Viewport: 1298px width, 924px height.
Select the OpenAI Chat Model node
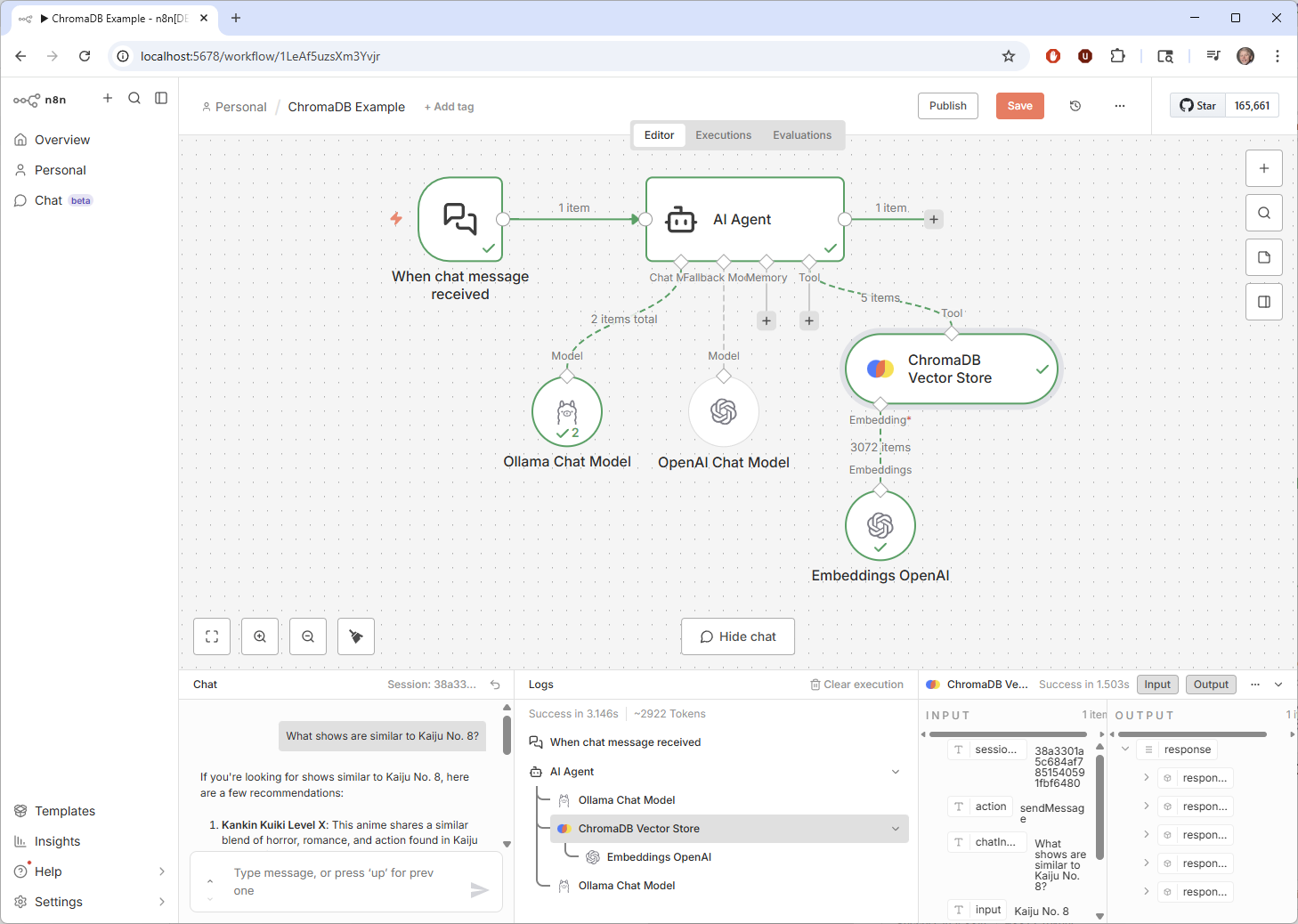coord(724,411)
